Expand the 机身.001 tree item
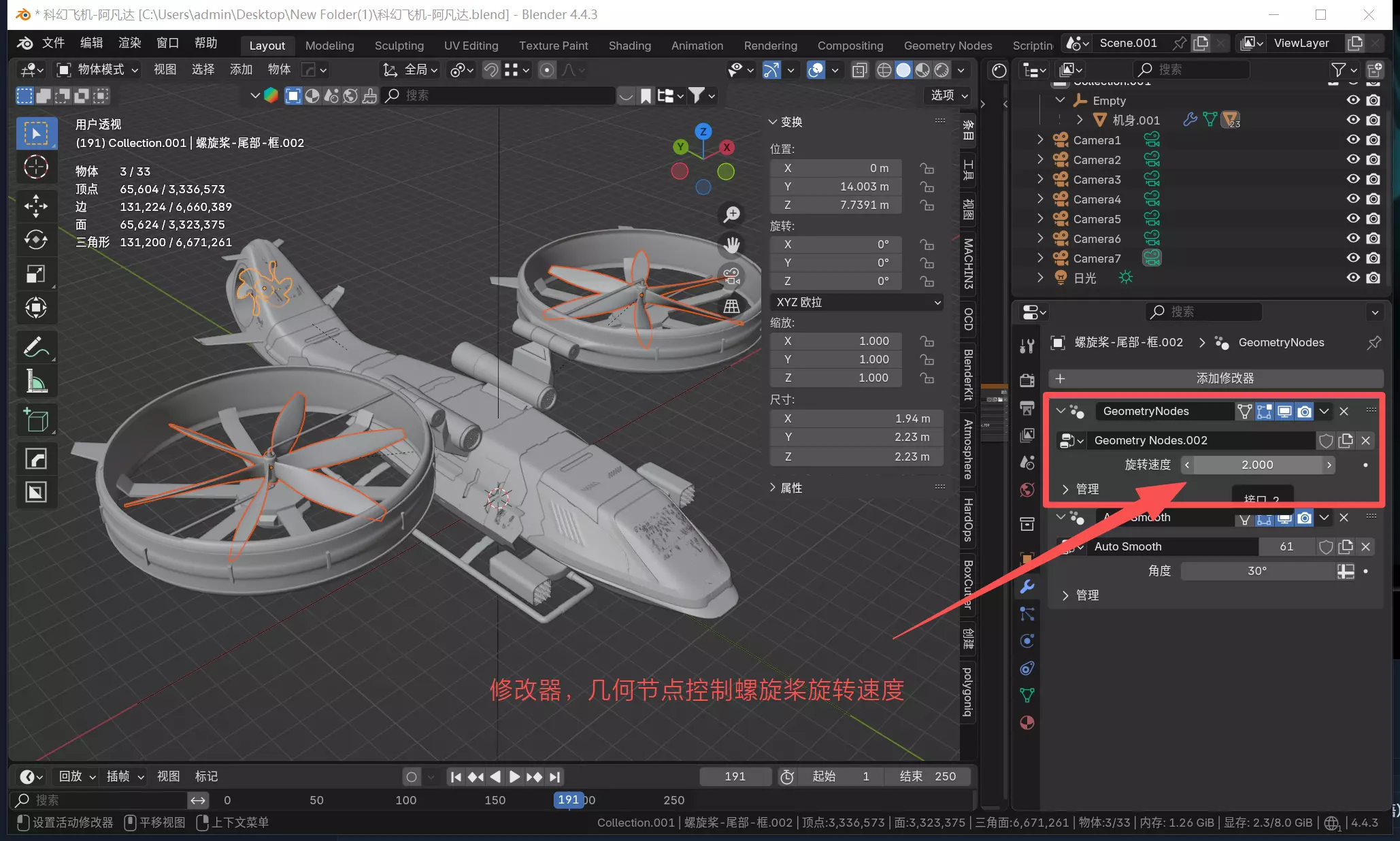This screenshot has width=1400, height=841. pyautogui.click(x=1079, y=120)
